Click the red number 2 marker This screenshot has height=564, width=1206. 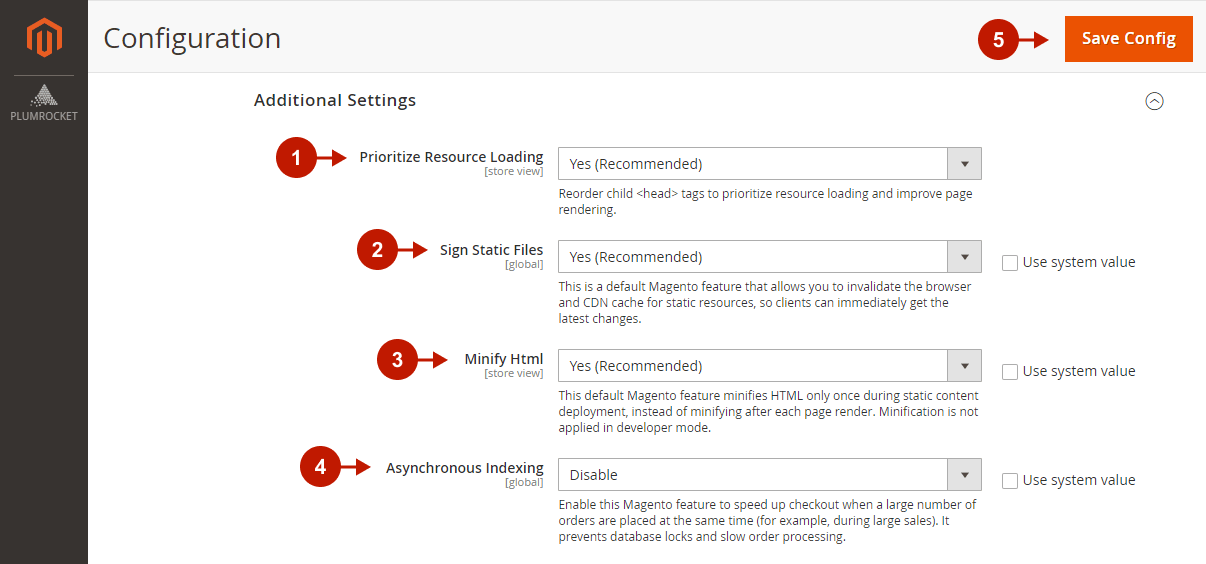point(377,250)
